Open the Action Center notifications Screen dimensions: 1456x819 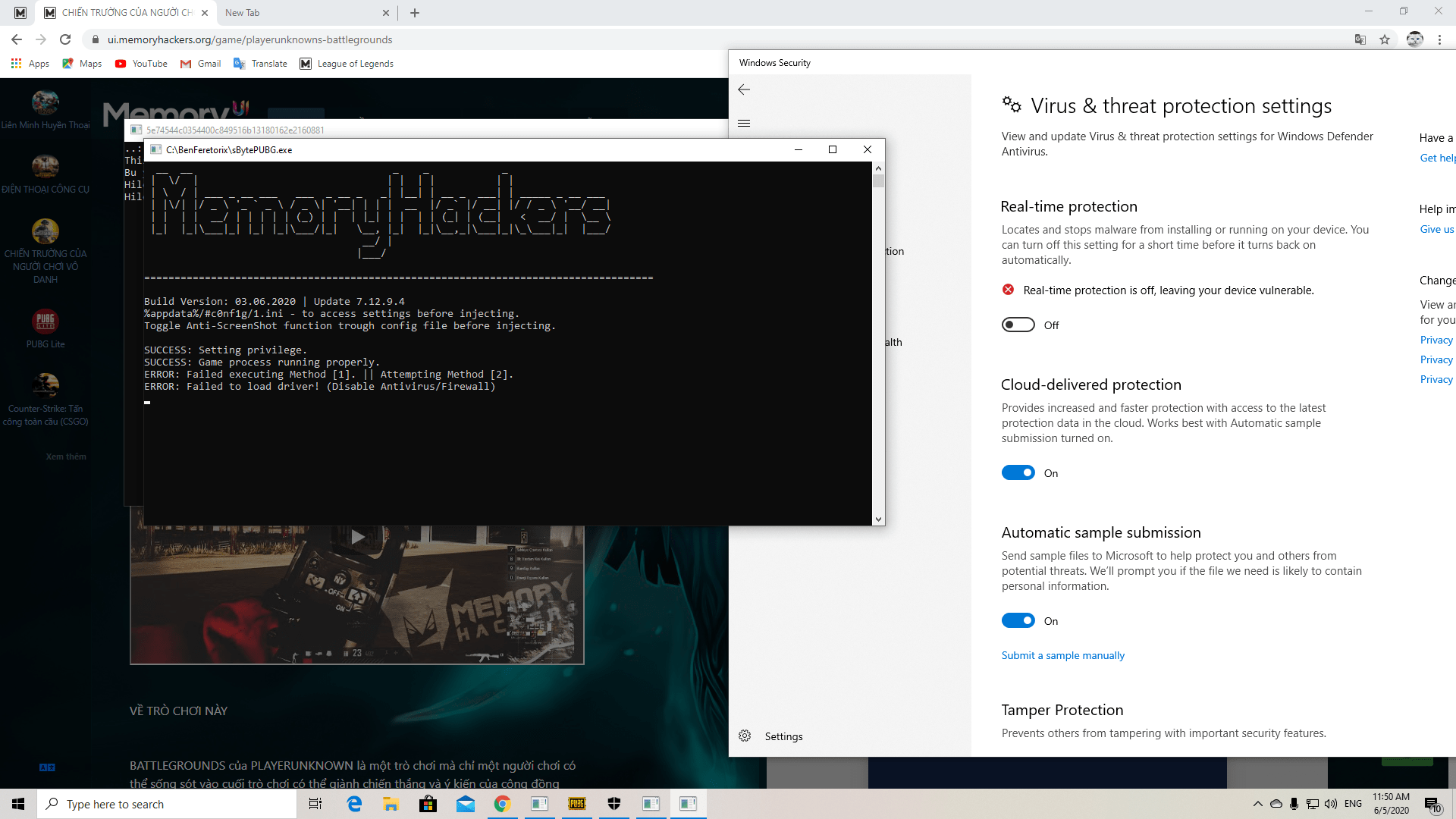[x=1433, y=804]
